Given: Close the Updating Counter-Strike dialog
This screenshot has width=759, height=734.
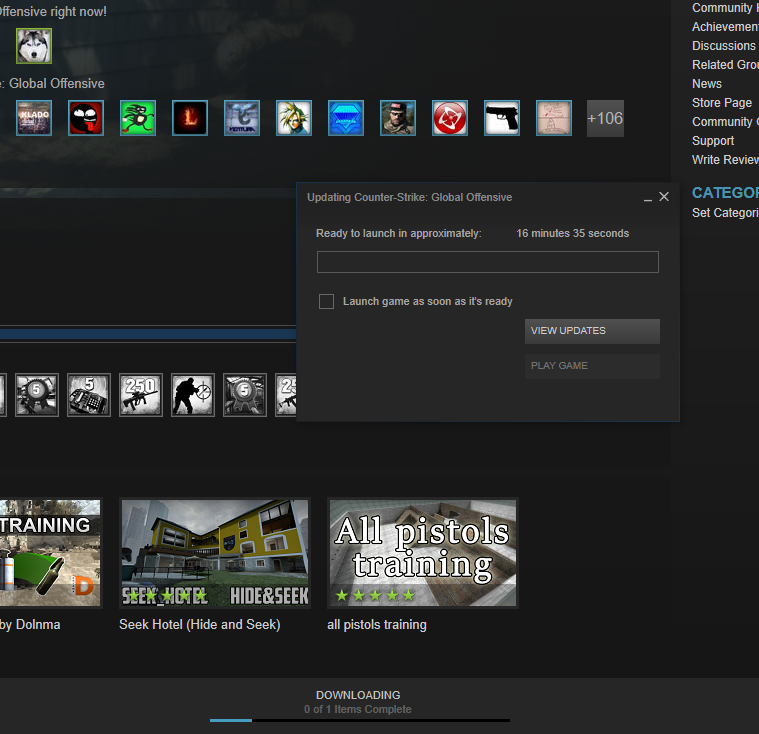Looking at the screenshot, I should point(664,197).
